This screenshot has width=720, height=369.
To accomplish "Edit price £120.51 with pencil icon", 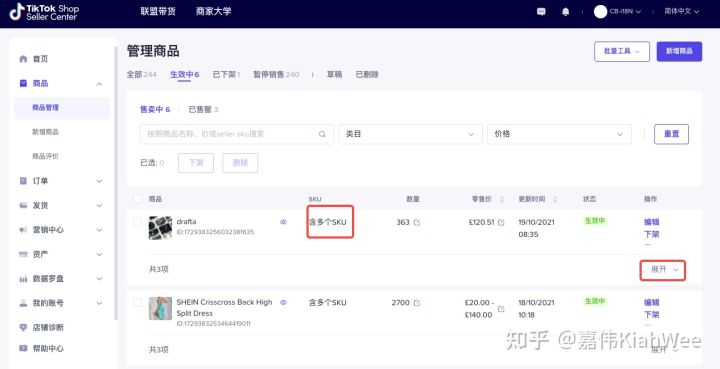I will (501, 223).
